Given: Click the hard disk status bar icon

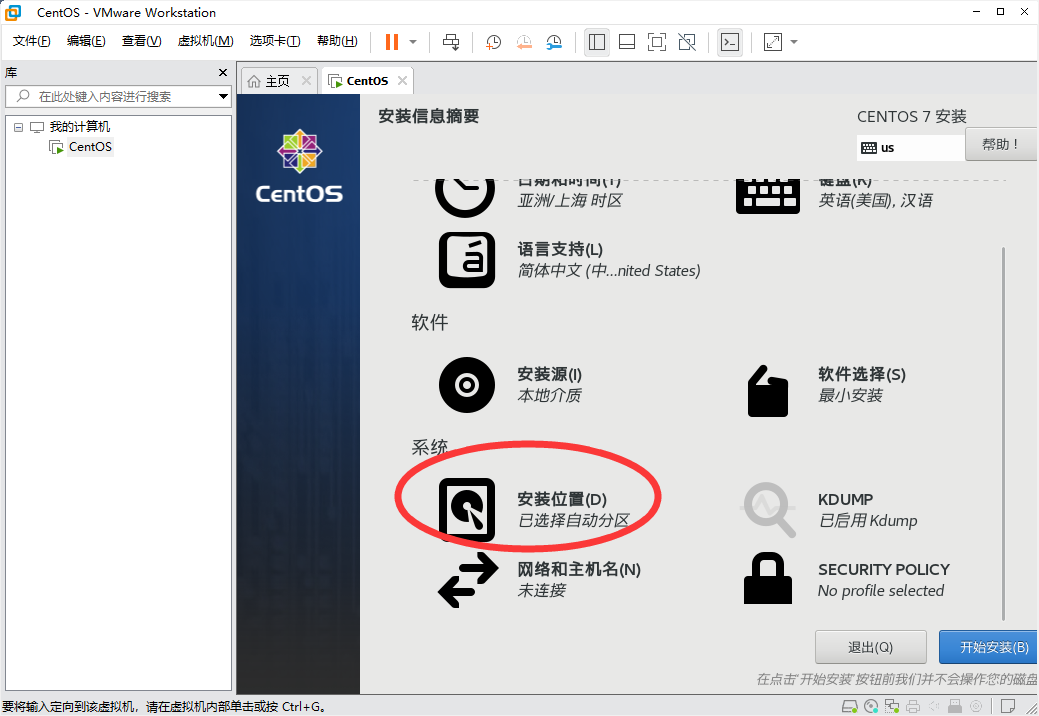Looking at the screenshot, I should (849, 707).
